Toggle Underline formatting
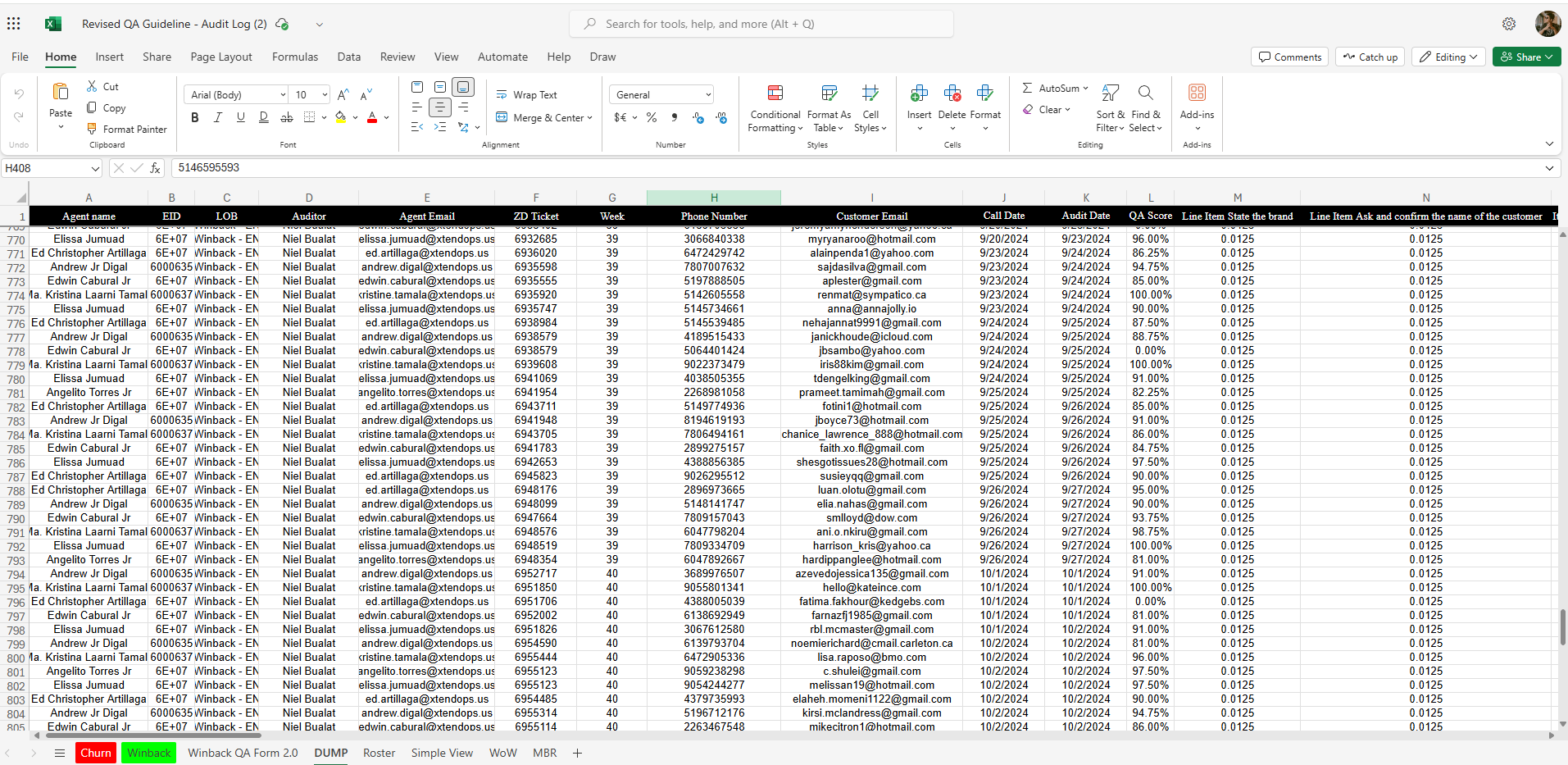The image size is (1568, 765). click(x=241, y=118)
